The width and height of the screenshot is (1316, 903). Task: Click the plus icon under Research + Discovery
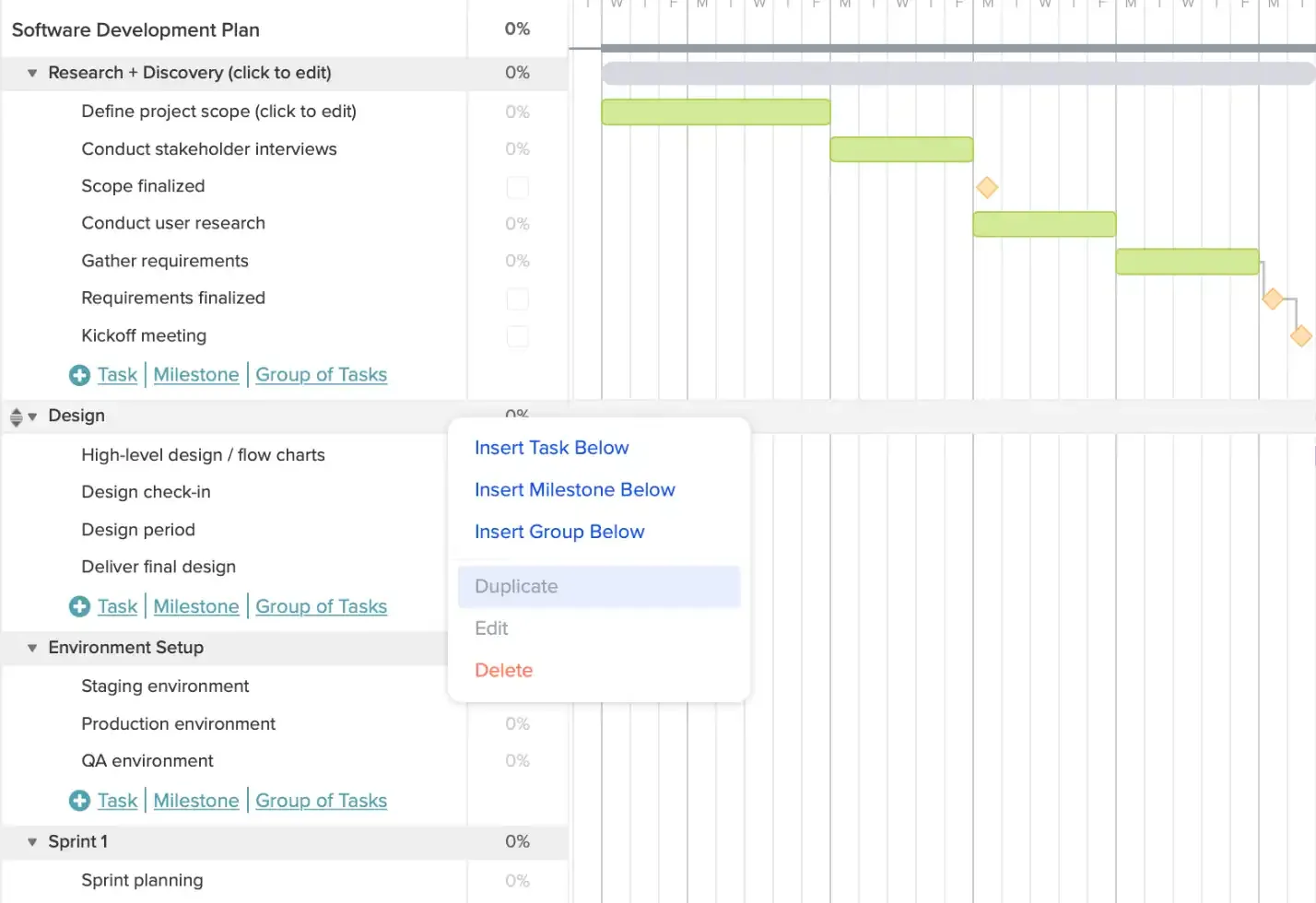(80, 375)
